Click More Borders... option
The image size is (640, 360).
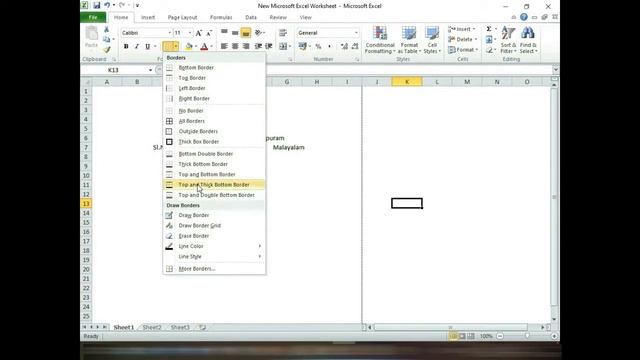tap(214, 269)
